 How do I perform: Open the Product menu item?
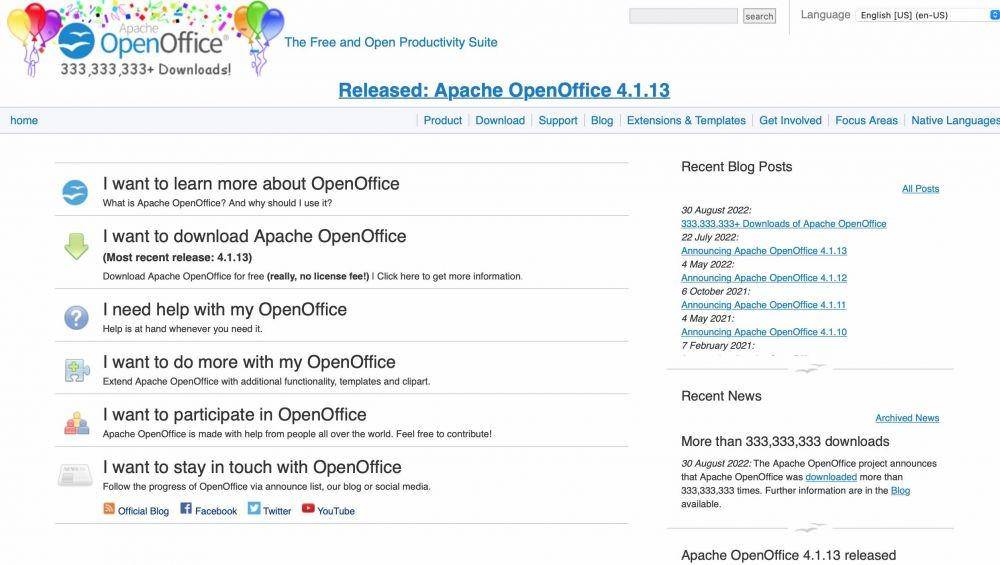[443, 121]
